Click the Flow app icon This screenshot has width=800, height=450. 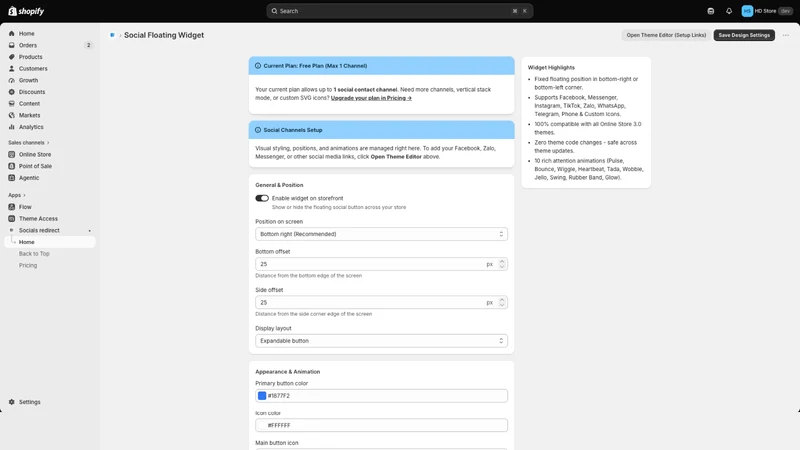click(12, 207)
